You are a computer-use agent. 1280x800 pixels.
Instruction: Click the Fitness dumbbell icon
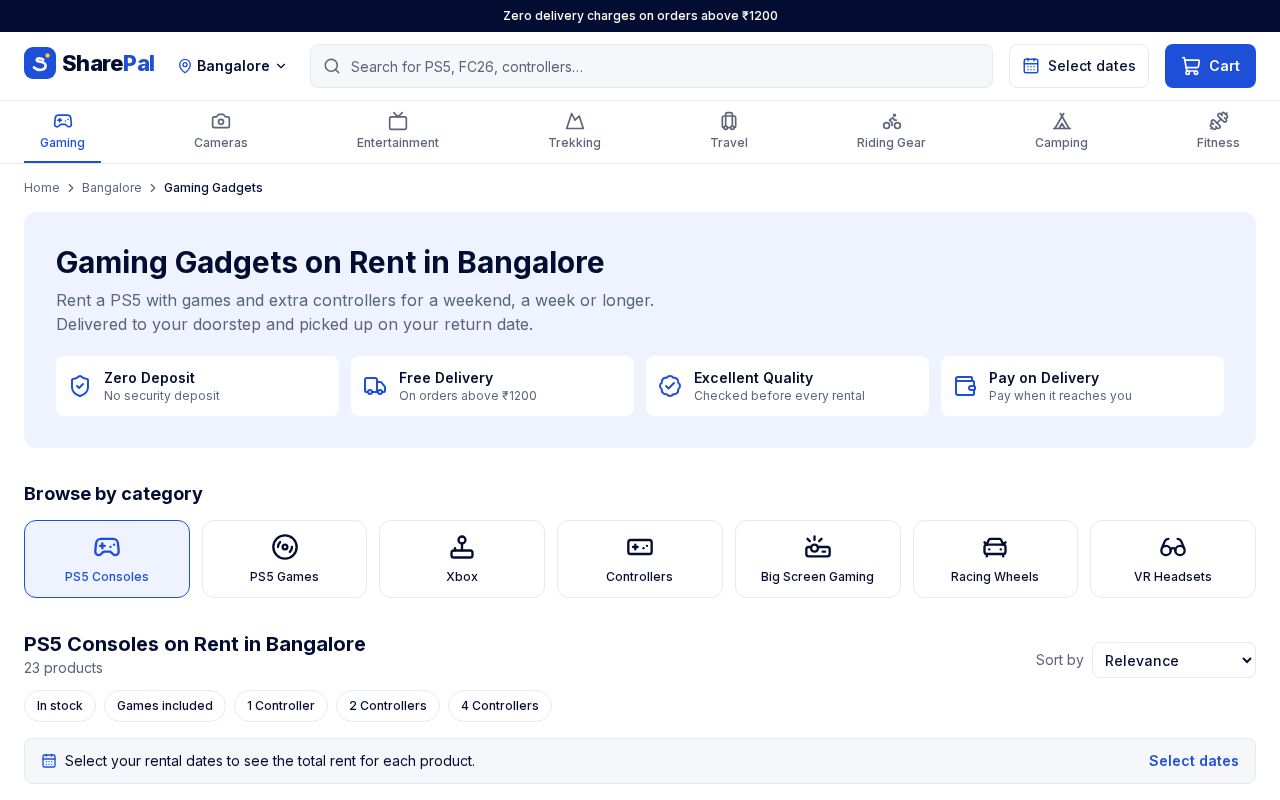coord(1219,121)
